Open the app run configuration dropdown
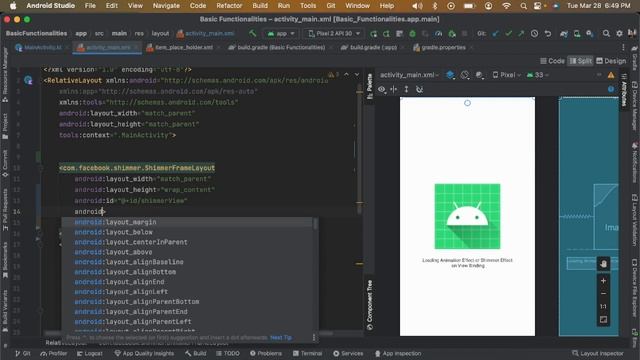This screenshot has height=360, width=640. [281, 34]
